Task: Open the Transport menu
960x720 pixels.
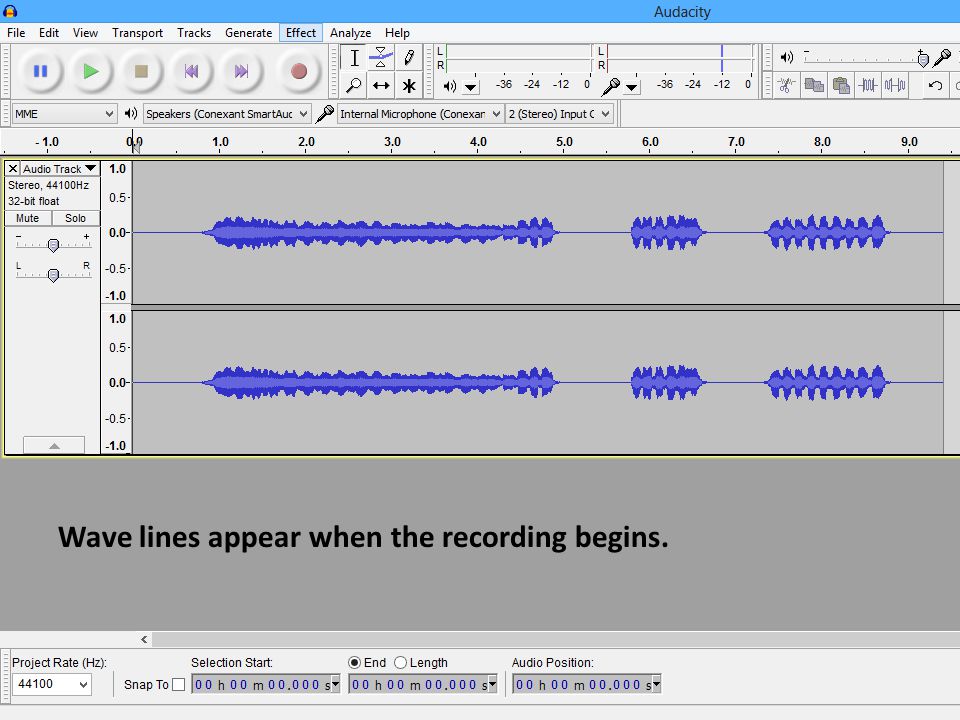Action: pos(137,32)
